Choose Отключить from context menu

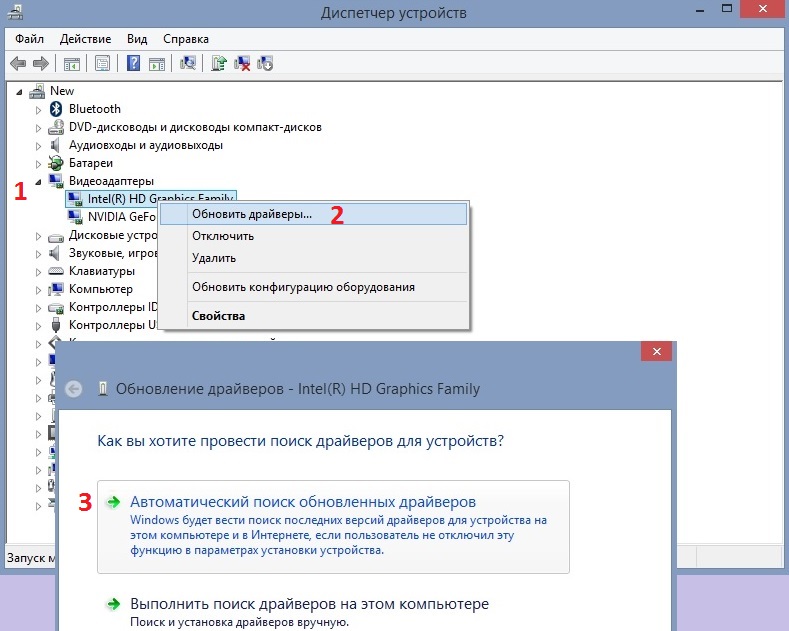pos(313,236)
